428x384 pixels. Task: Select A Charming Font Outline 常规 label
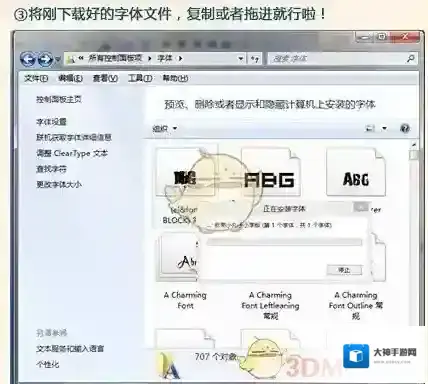pos(356,305)
